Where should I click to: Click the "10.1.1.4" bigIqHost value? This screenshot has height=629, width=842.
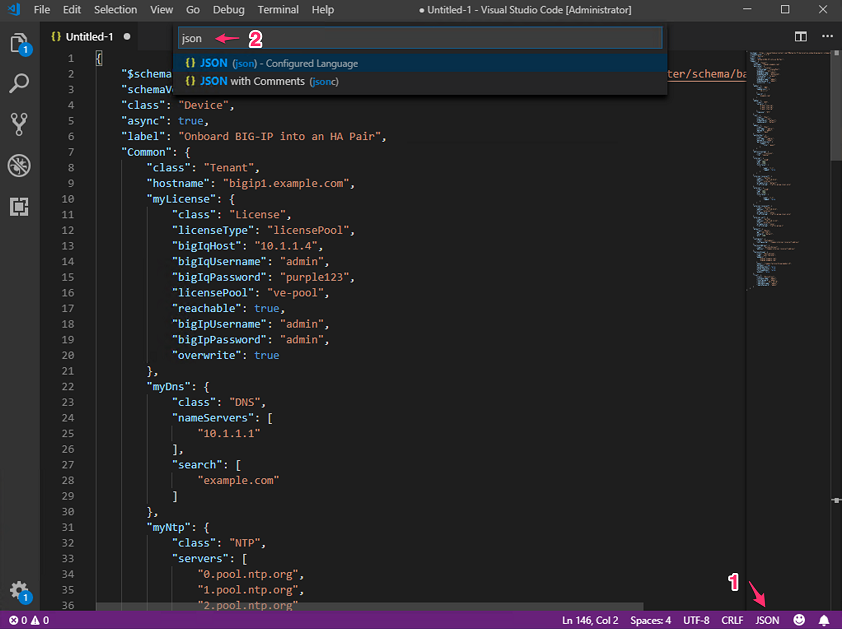[286, 246]
